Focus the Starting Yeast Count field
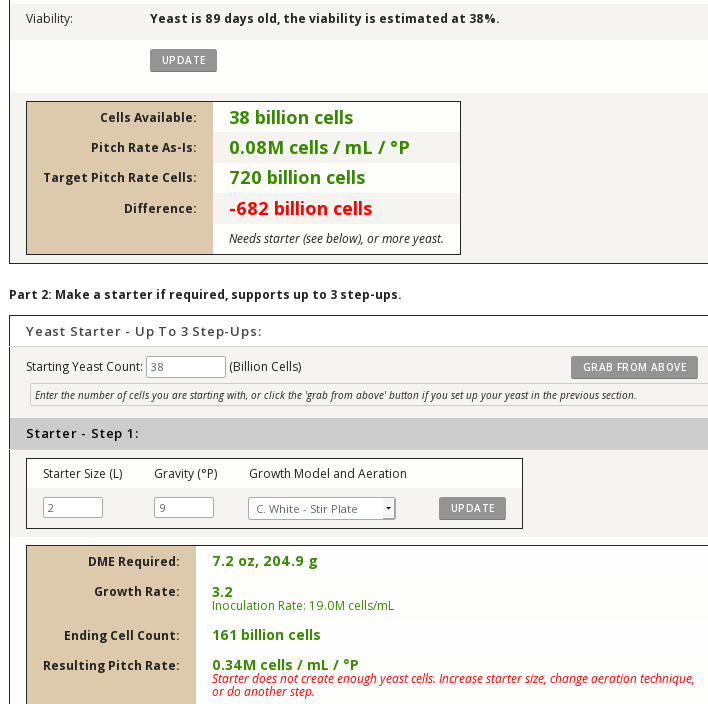Screen dimensions: 708x704 [x=185, y=367]
